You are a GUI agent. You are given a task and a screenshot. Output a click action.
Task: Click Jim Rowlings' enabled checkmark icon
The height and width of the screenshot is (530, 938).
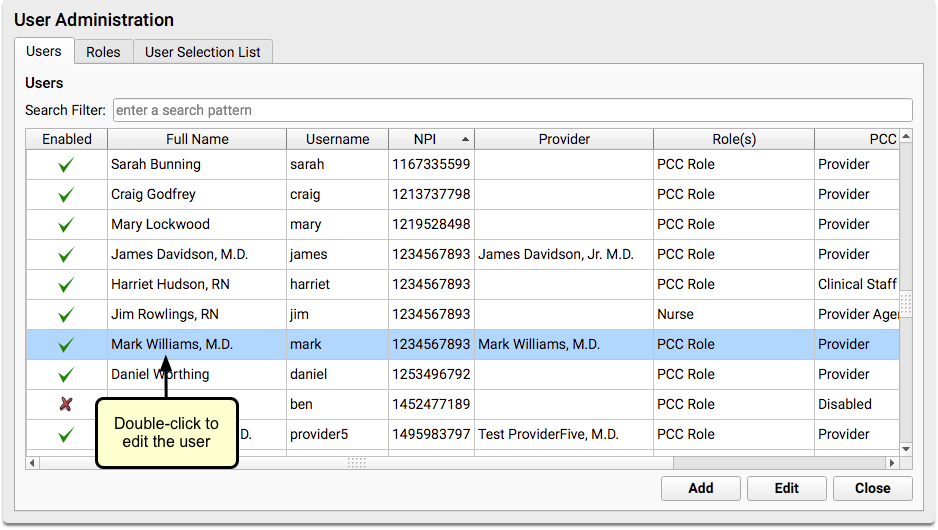click(x=66, y=314)
